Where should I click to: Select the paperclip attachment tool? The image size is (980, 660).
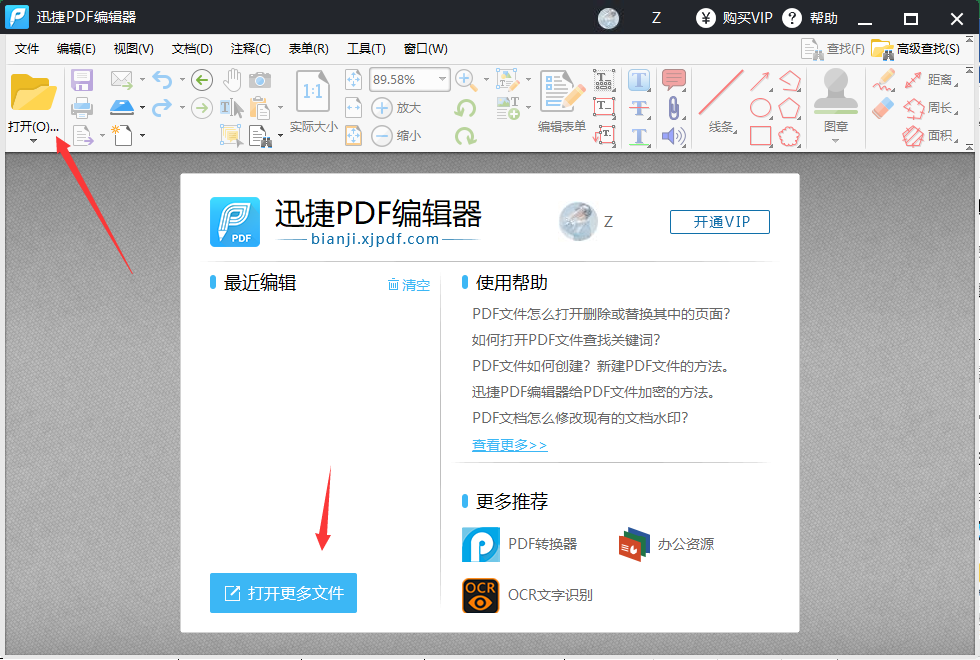(x=673, y=108)
